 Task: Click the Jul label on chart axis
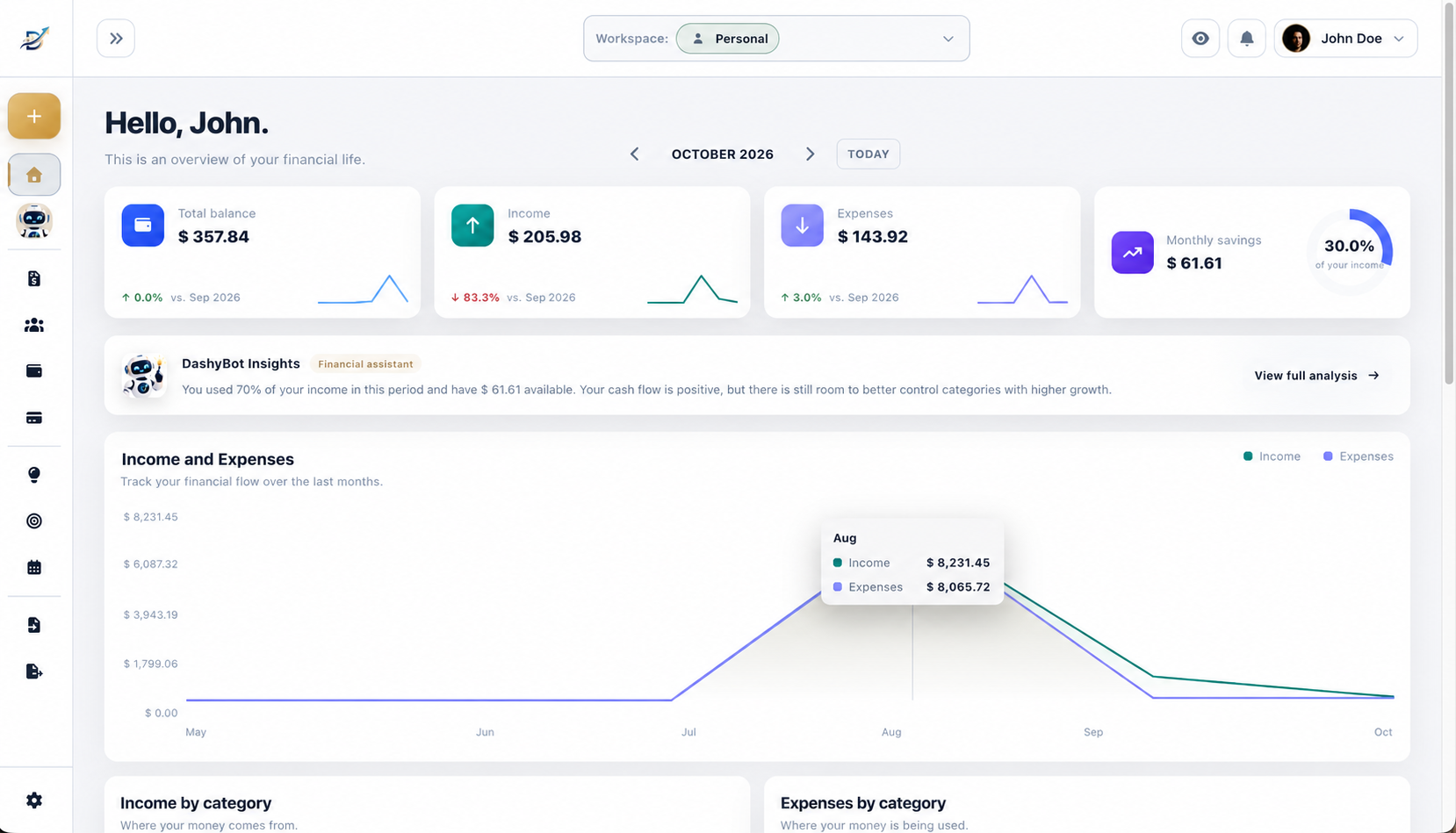pos(688,732)
